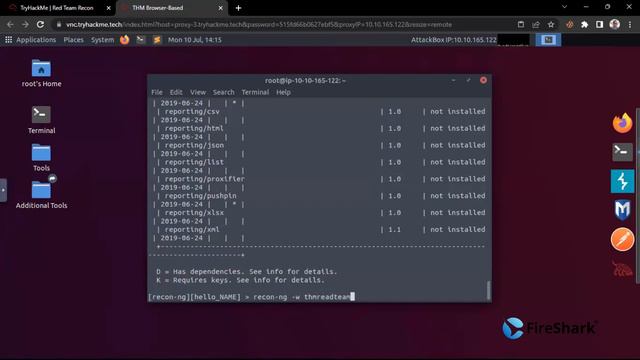Click Firefox icon in top panel
The height and width of the screenshot is (360, 640).
point(124,40)
